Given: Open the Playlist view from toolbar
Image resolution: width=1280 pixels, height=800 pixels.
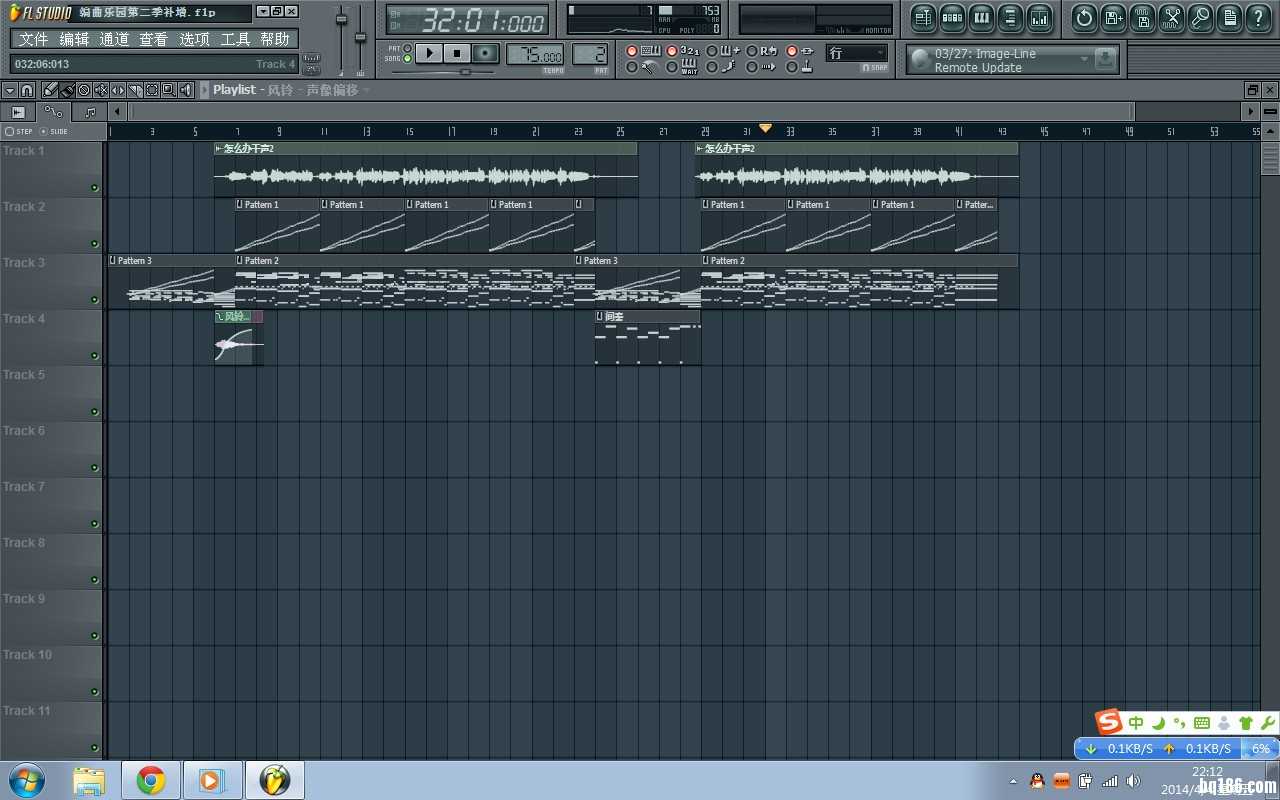Looking at the screenshot, I should coord(922,17).
